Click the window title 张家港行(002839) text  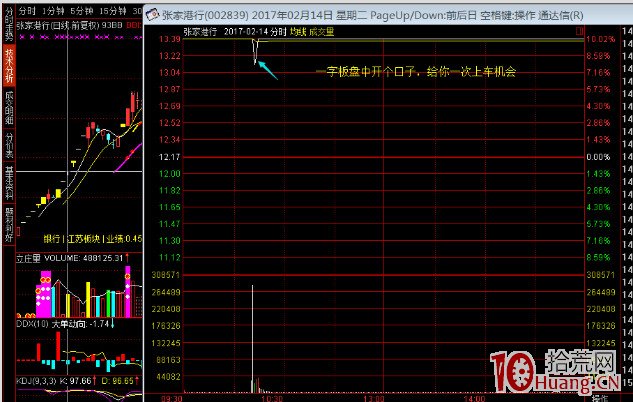tap(205, 15)
